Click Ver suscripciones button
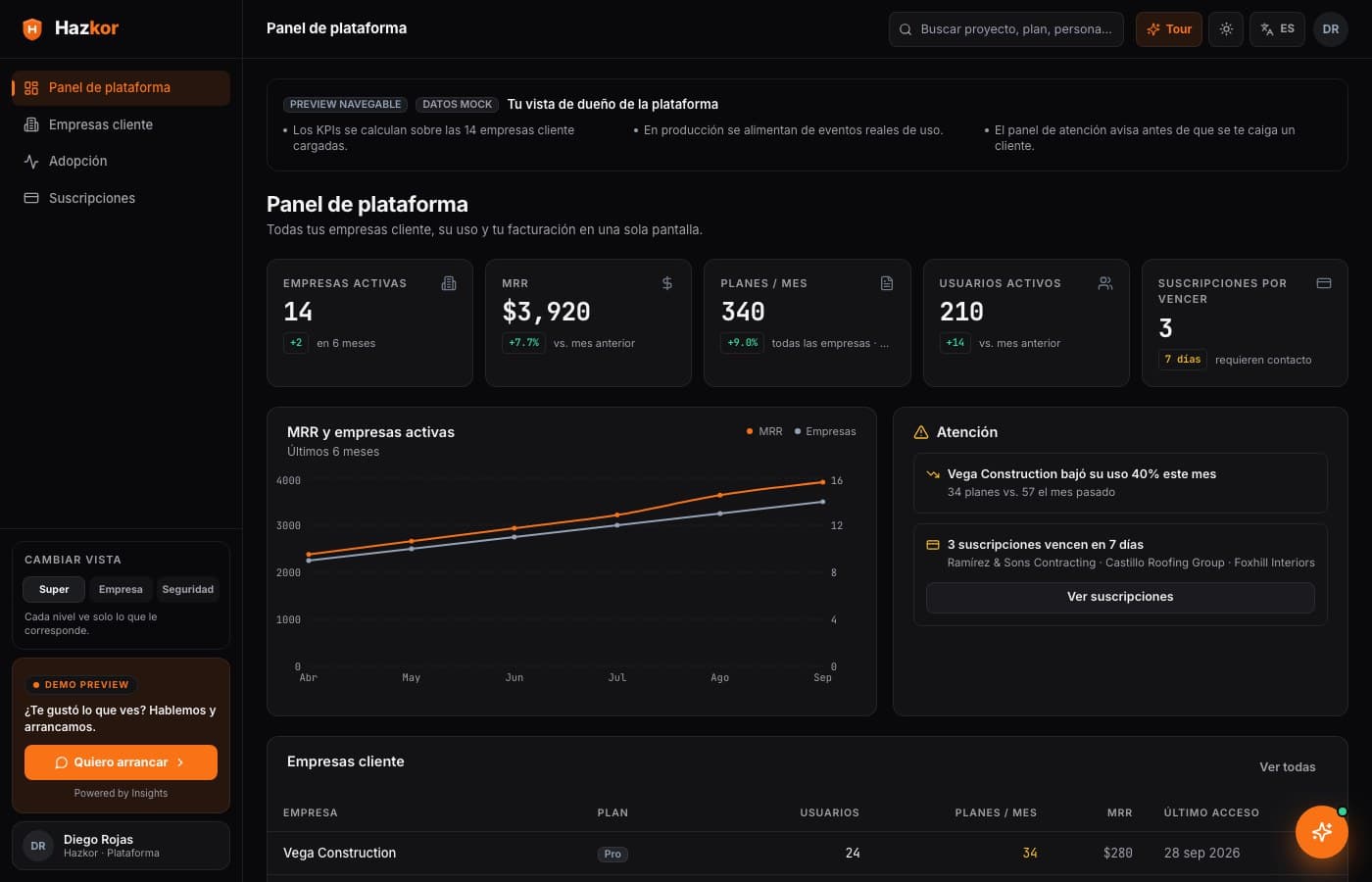The height and width of the screenshot is (882, 1372). click(x=1120, y=598)
